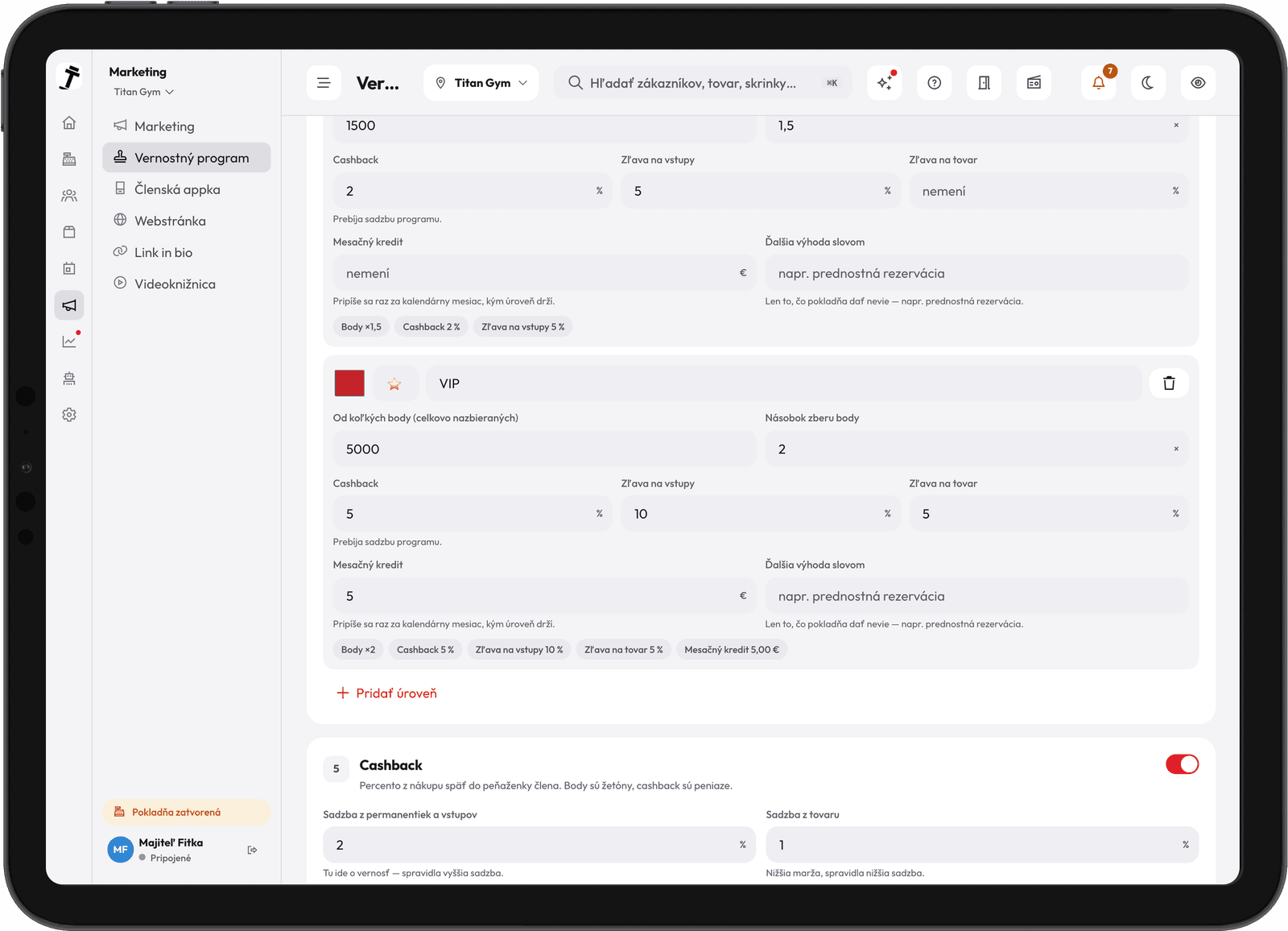Click Sadzba z tovaru field with value 1
1288x931 pixels.
click(982, 845)
